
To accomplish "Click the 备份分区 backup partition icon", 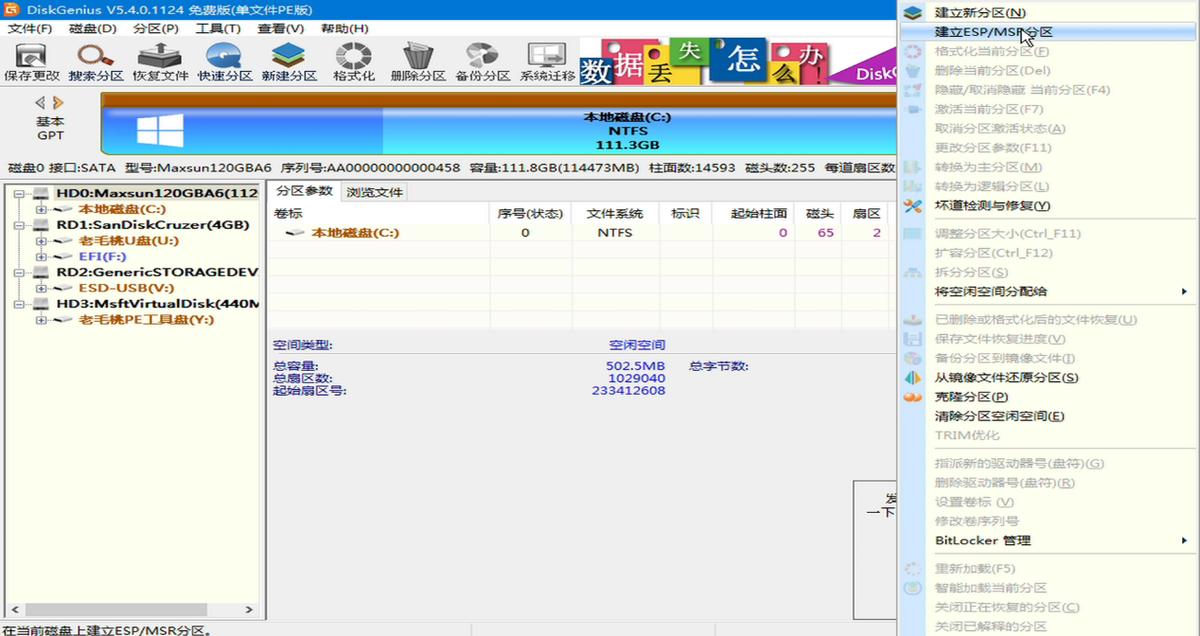I will pos(480,58).
